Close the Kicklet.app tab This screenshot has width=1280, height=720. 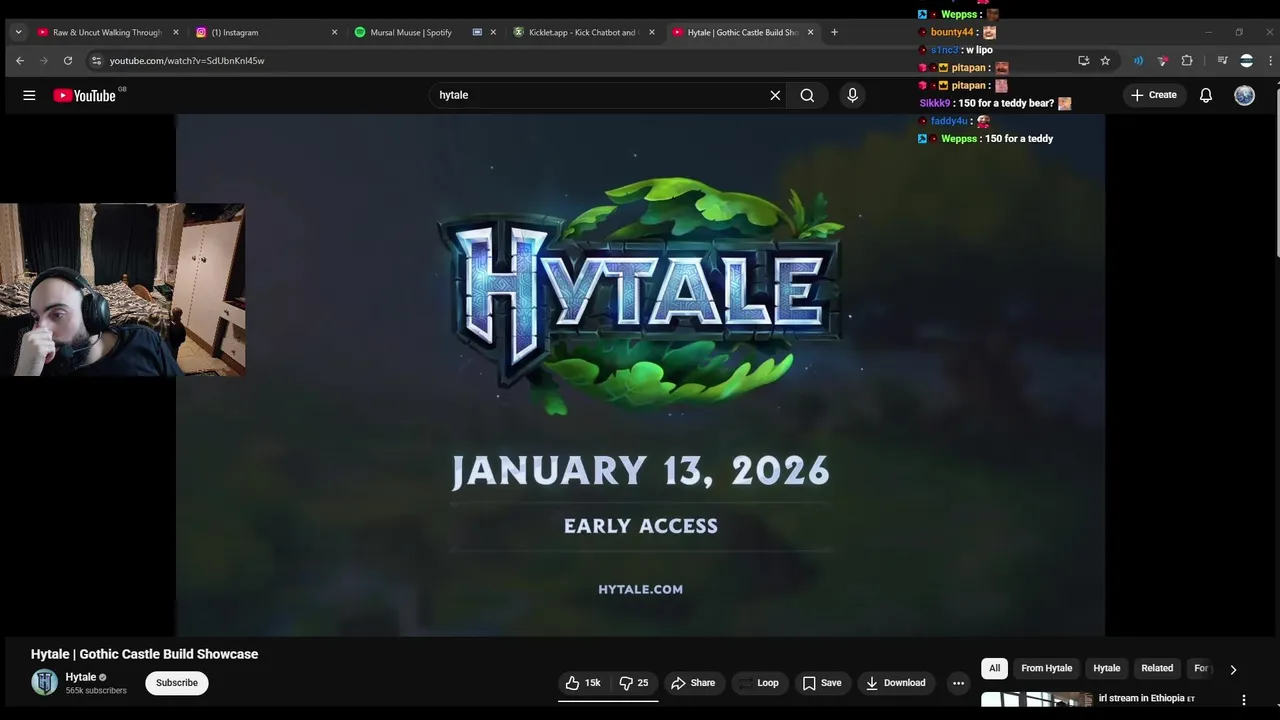pos(652,32)
